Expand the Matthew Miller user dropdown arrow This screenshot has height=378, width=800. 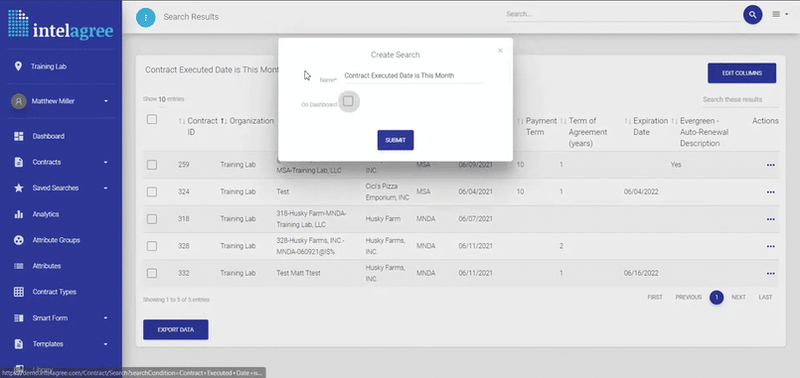tap(106, 102)
